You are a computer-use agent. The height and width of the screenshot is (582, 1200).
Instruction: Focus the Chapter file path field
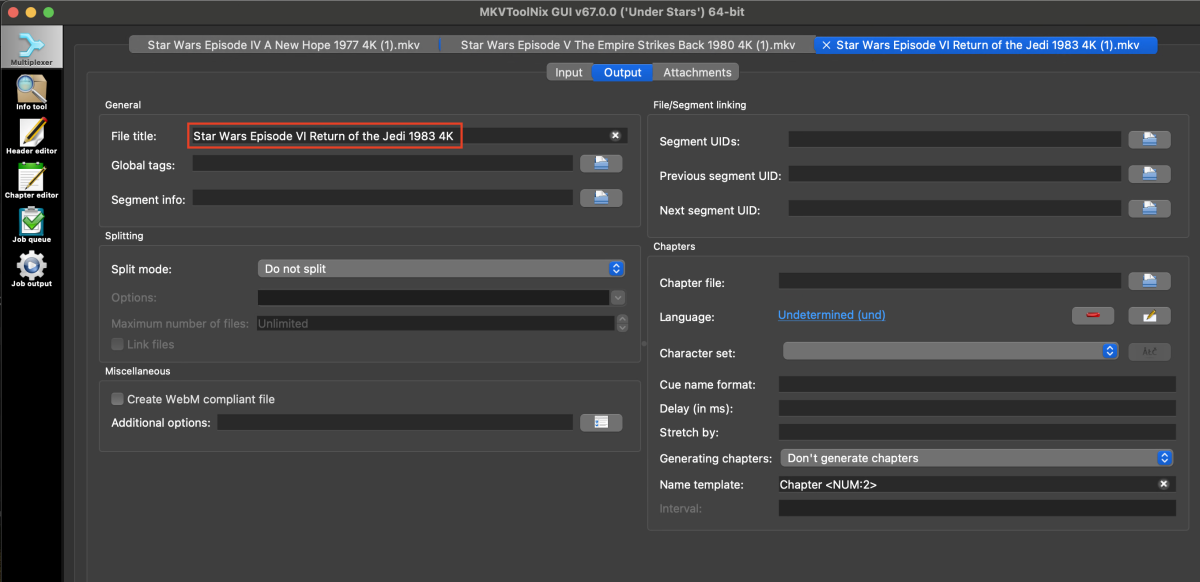(950, 281)
